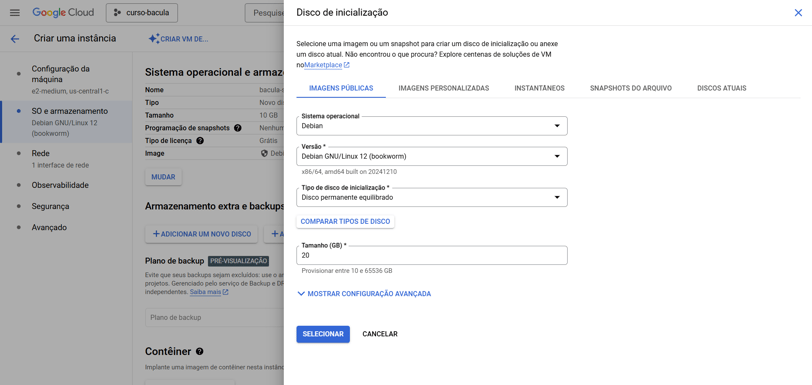Click the text 'Provisionar entre 10 e 65536 GB'
The image size is (812, 385).
tap(347, 271)
